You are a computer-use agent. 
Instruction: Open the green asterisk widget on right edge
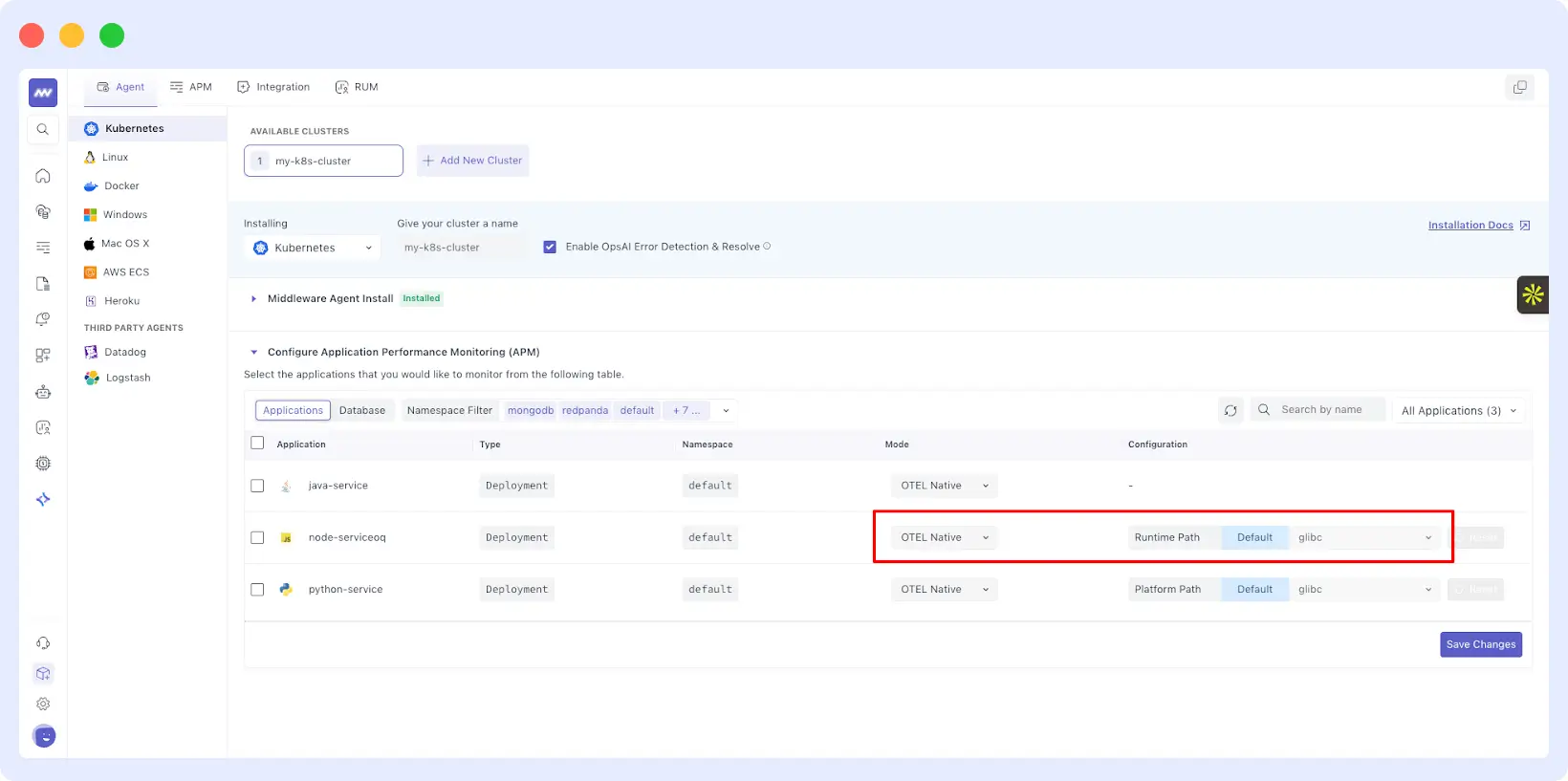(x=1533, y=294)
